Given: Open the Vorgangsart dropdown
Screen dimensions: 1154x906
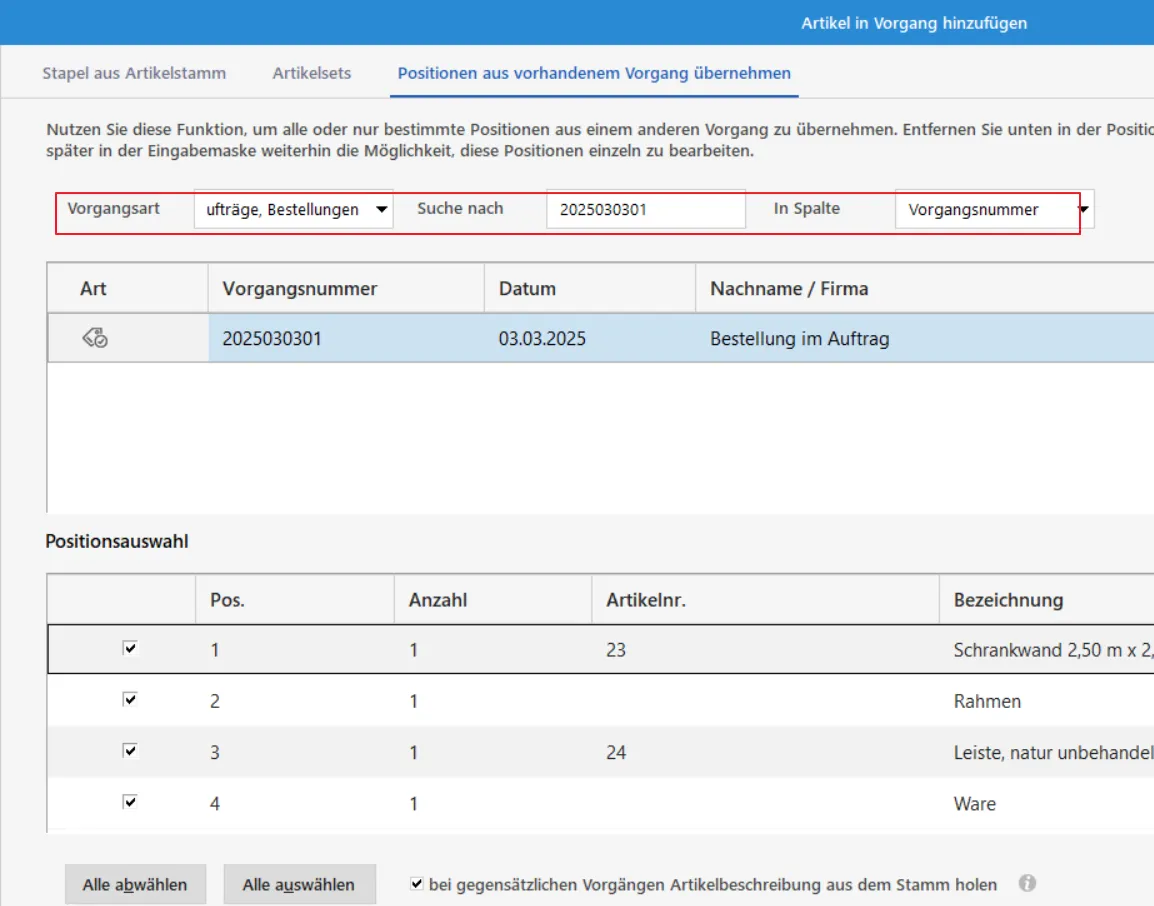Looking at the screenshot, I should 381,210.
